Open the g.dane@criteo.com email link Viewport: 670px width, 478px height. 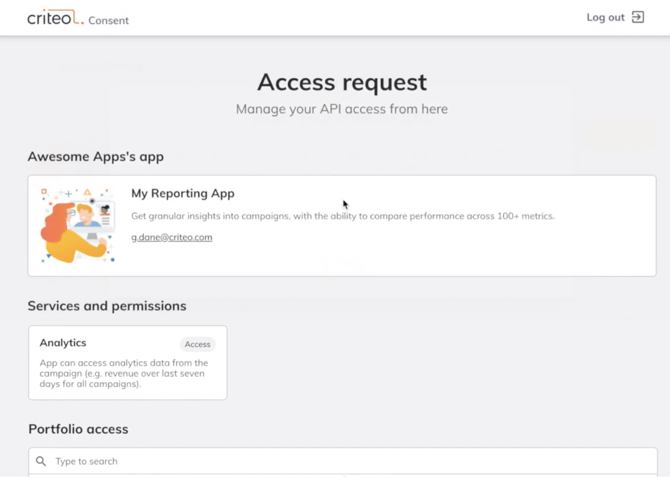[x=171, y=237]
